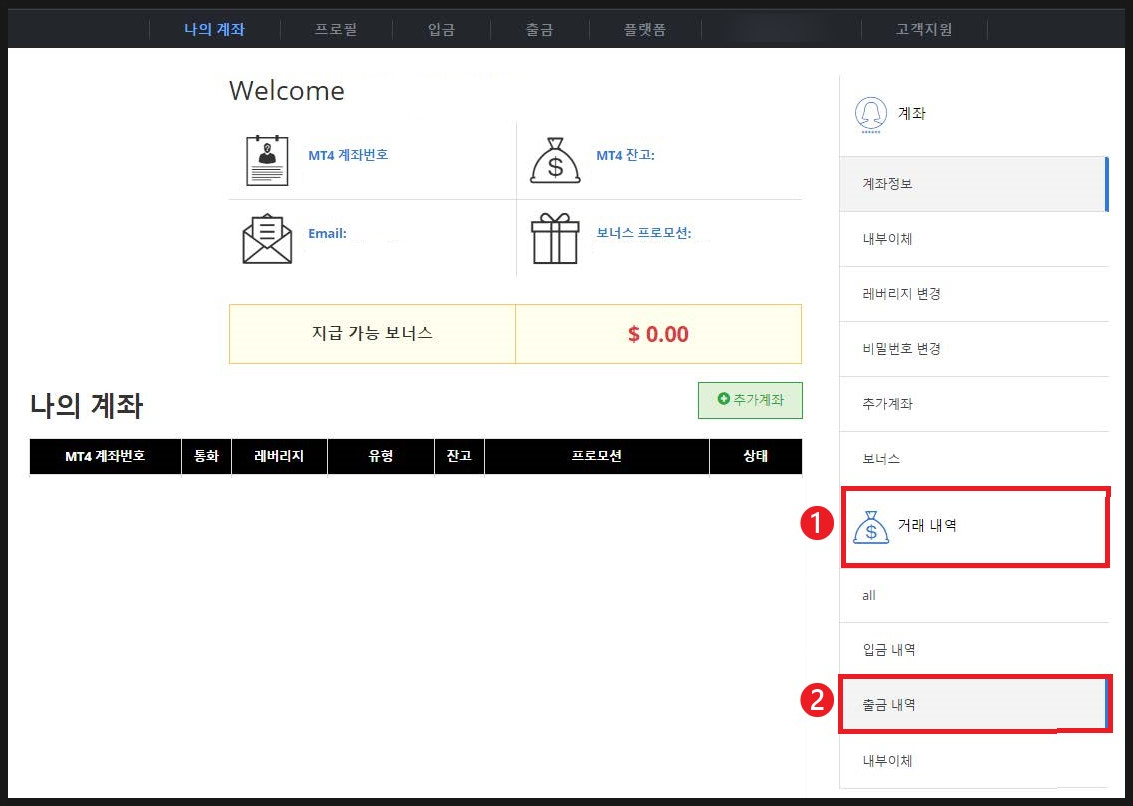Open the 입금 tab in top navigation
The image size is (1133, 806).
click(441, 30)
